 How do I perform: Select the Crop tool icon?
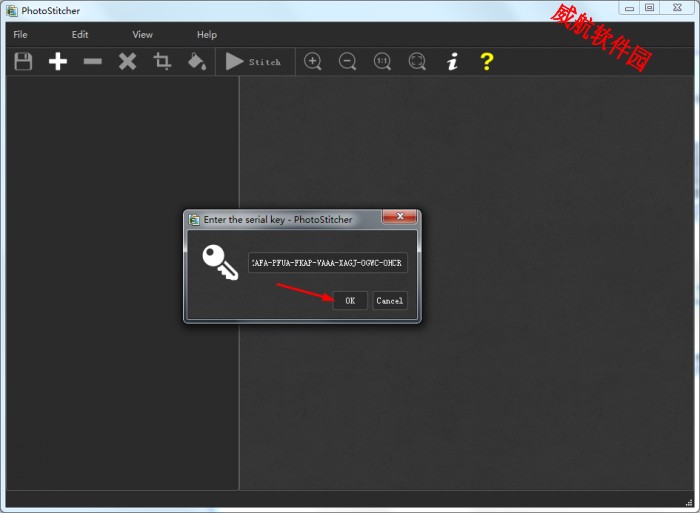tap(162, 62)
